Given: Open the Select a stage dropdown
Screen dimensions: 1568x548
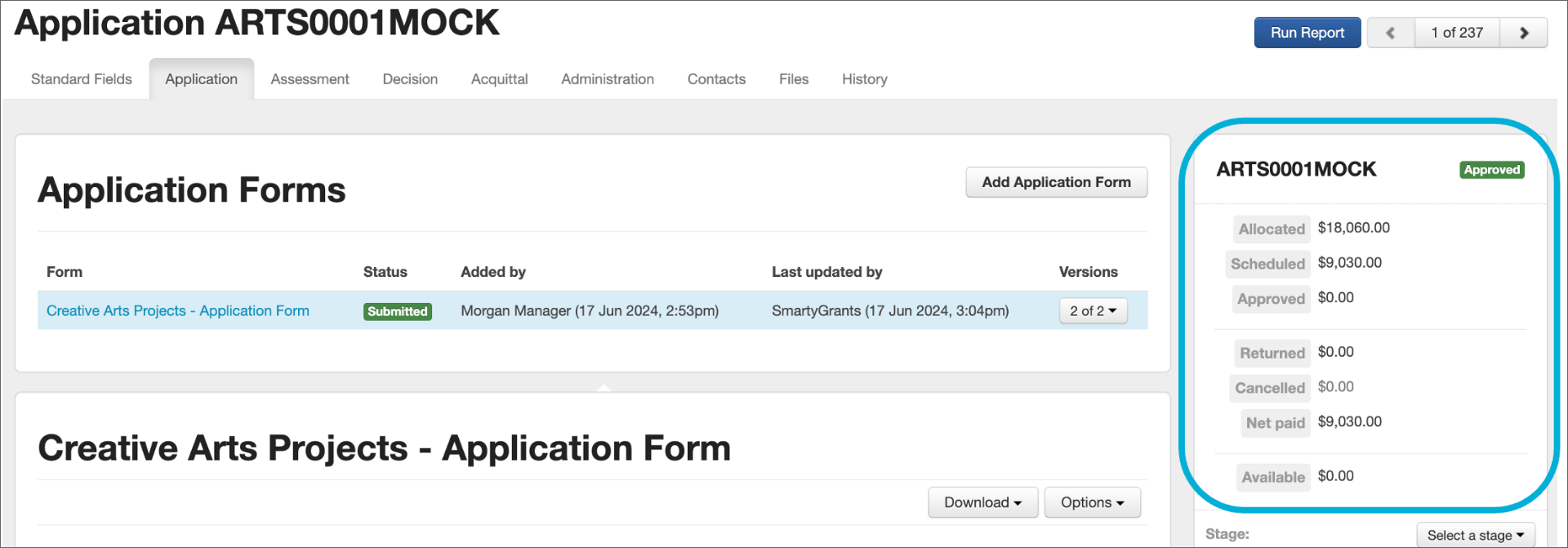Looking at the screenshot, I should point(1475,535).
